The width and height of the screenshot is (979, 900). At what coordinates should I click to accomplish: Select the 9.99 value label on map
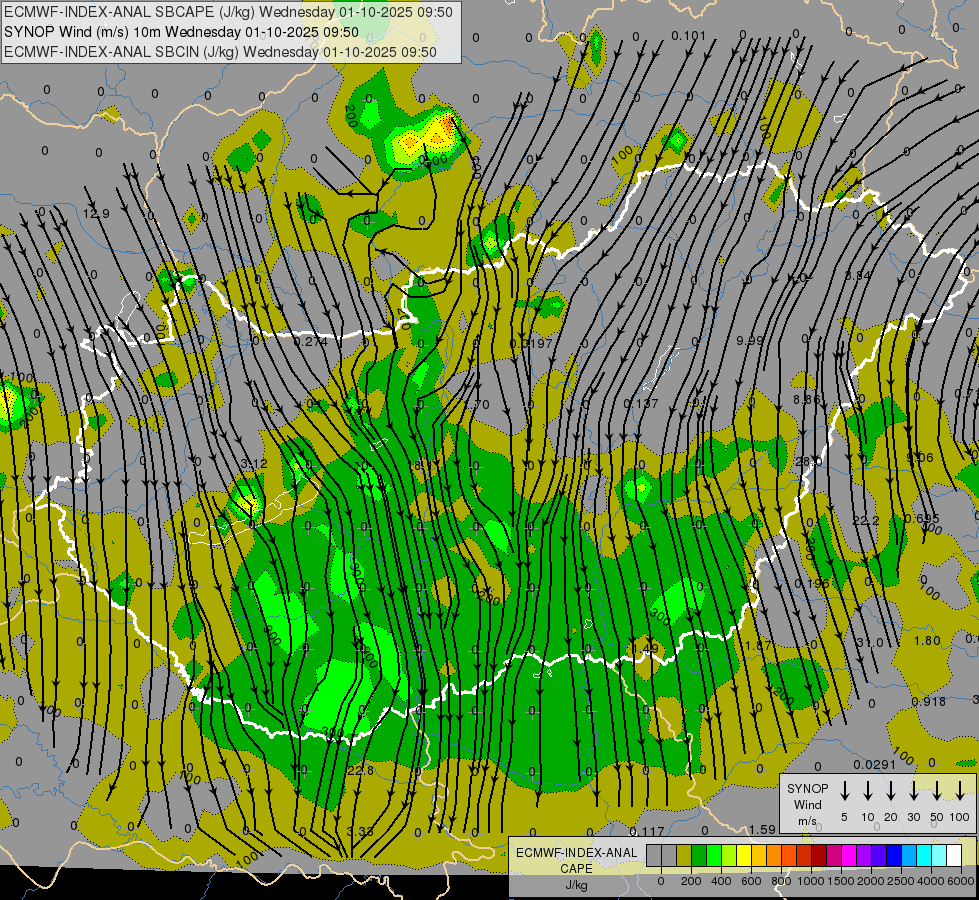pos(750,340)
